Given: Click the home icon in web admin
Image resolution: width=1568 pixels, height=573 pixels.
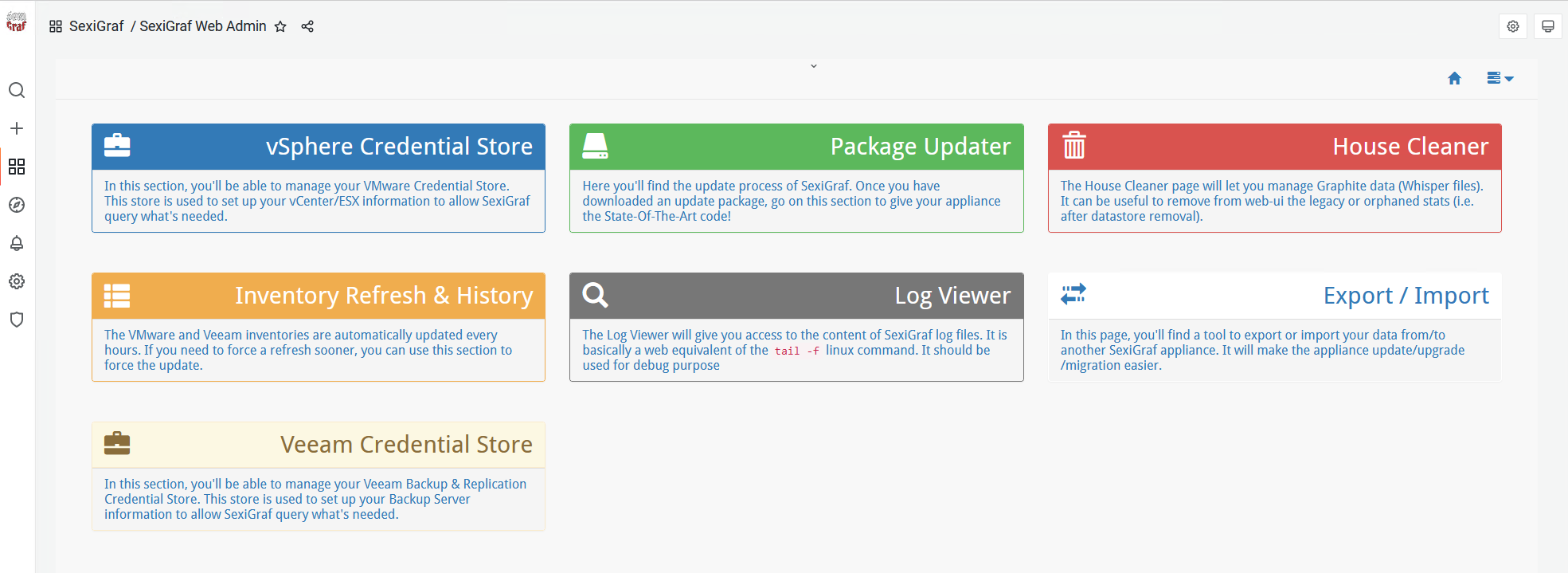Looking at the screenshot, I should click(1454, 78).
